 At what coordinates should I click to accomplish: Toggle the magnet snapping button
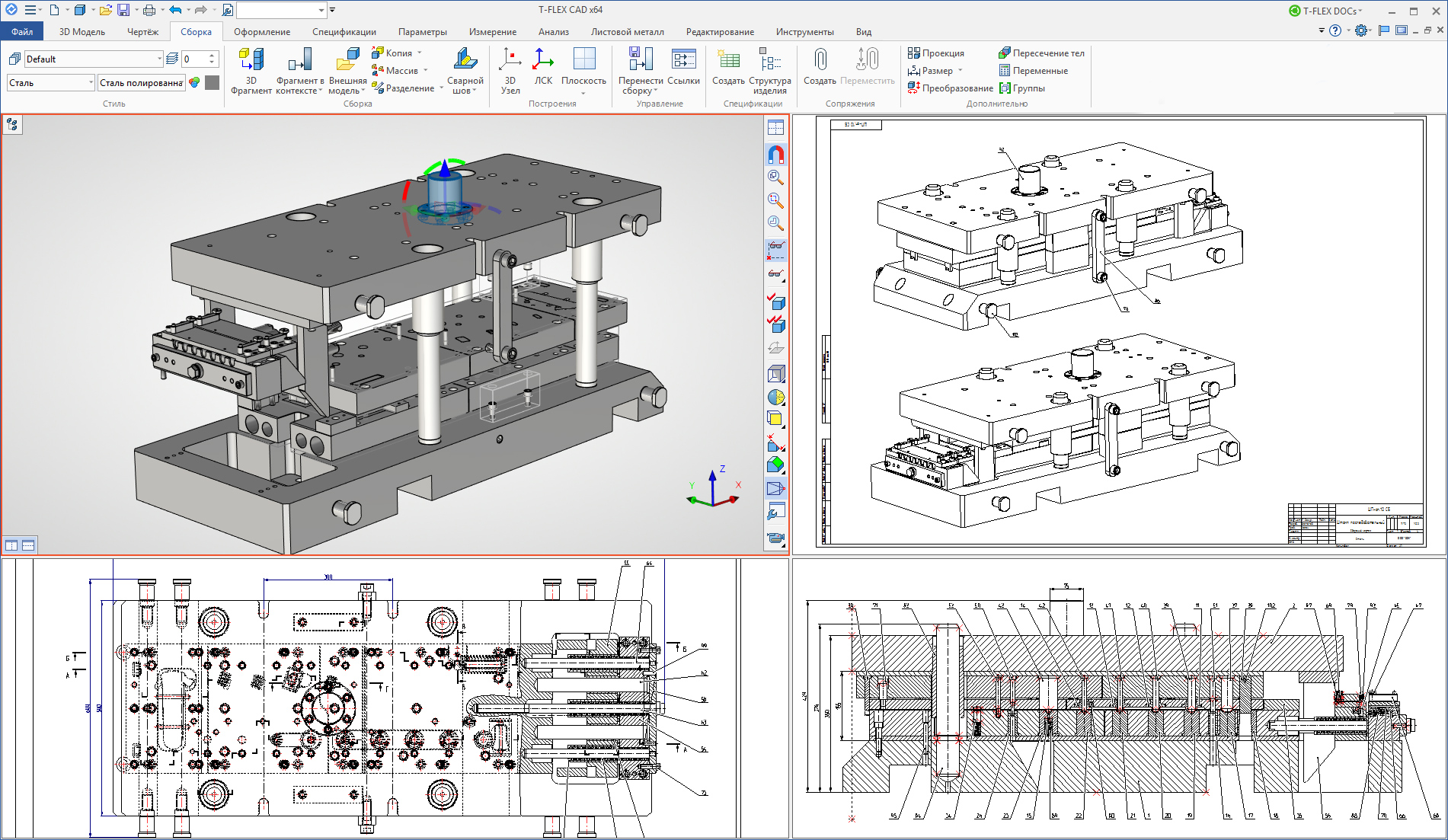[775, 155]
